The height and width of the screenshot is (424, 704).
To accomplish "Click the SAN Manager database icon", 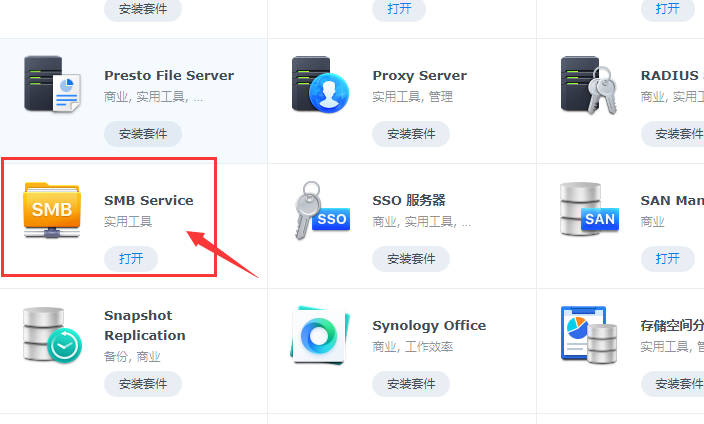I will [589, 209].
